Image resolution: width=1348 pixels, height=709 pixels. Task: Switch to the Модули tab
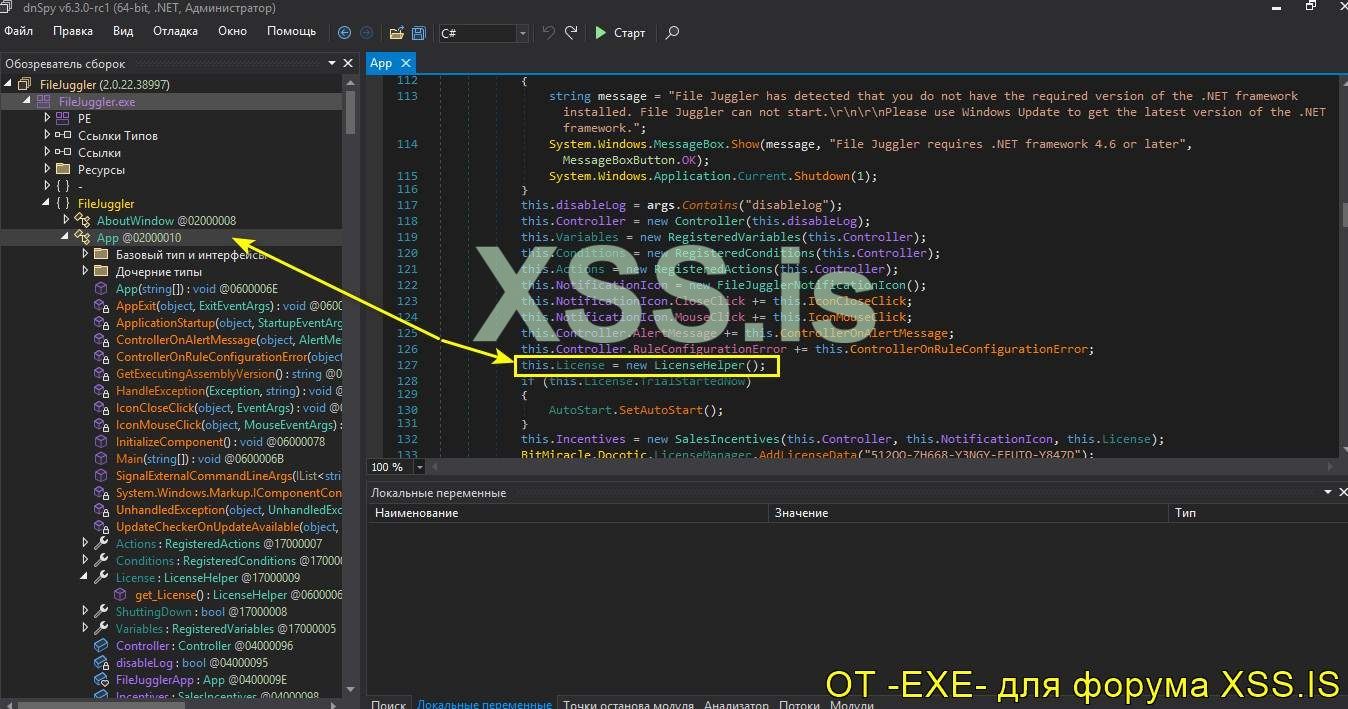click(851, 704)
